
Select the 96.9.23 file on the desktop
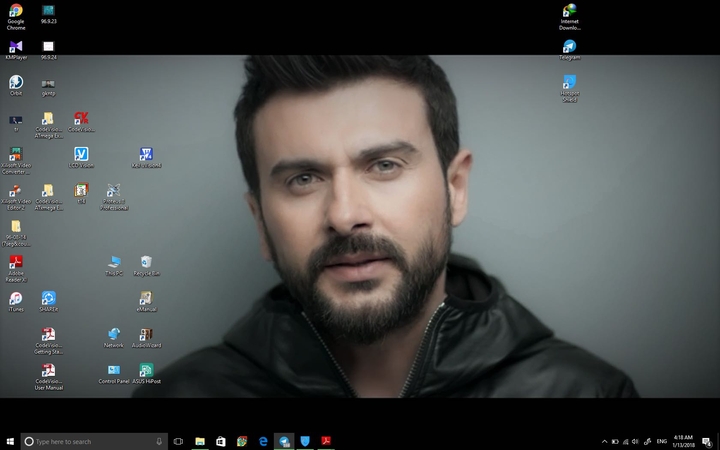click(x=48, y=14)
